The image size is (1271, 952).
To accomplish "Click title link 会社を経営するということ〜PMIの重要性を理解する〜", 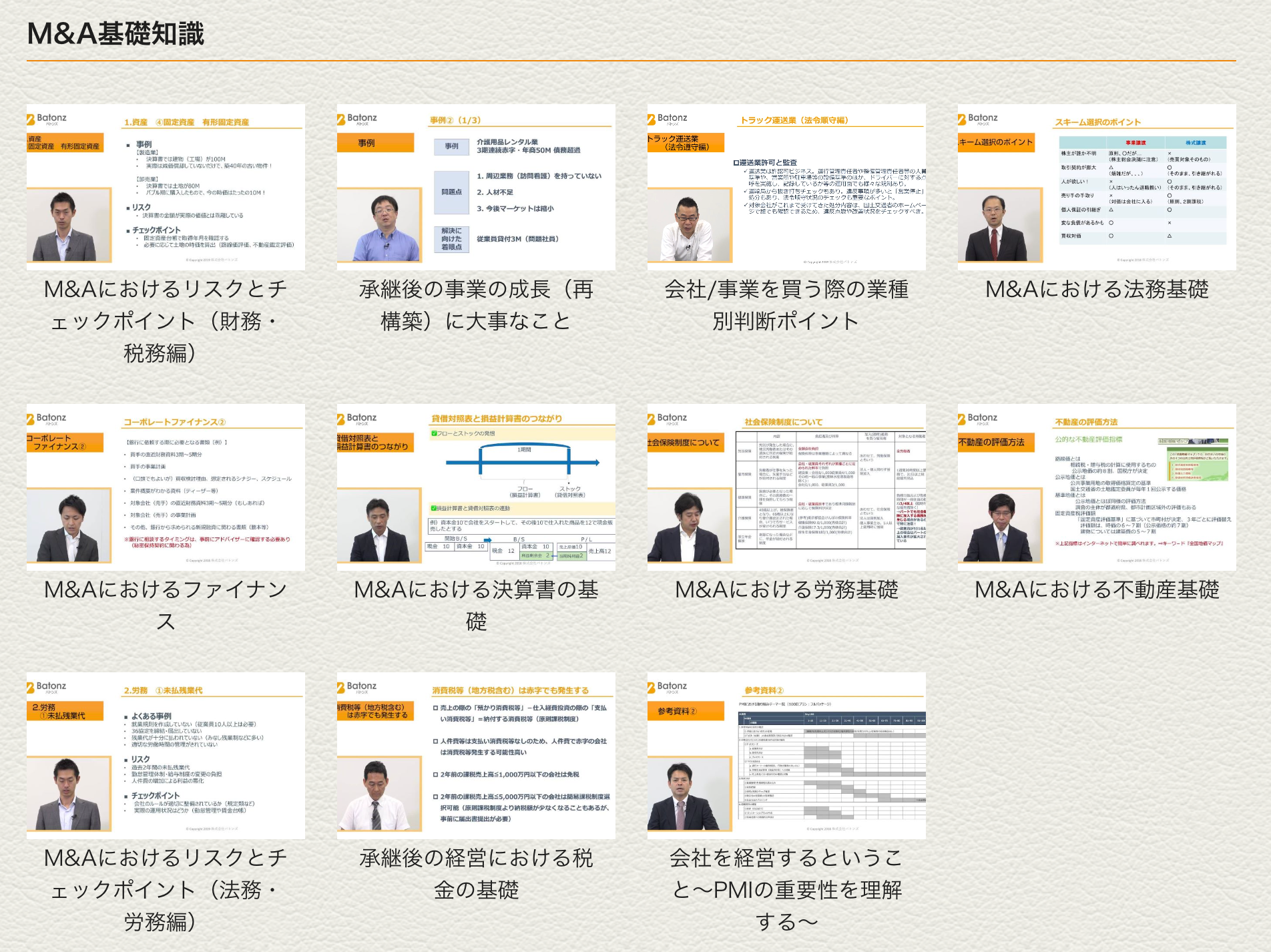I will click(x=786, y=890).
